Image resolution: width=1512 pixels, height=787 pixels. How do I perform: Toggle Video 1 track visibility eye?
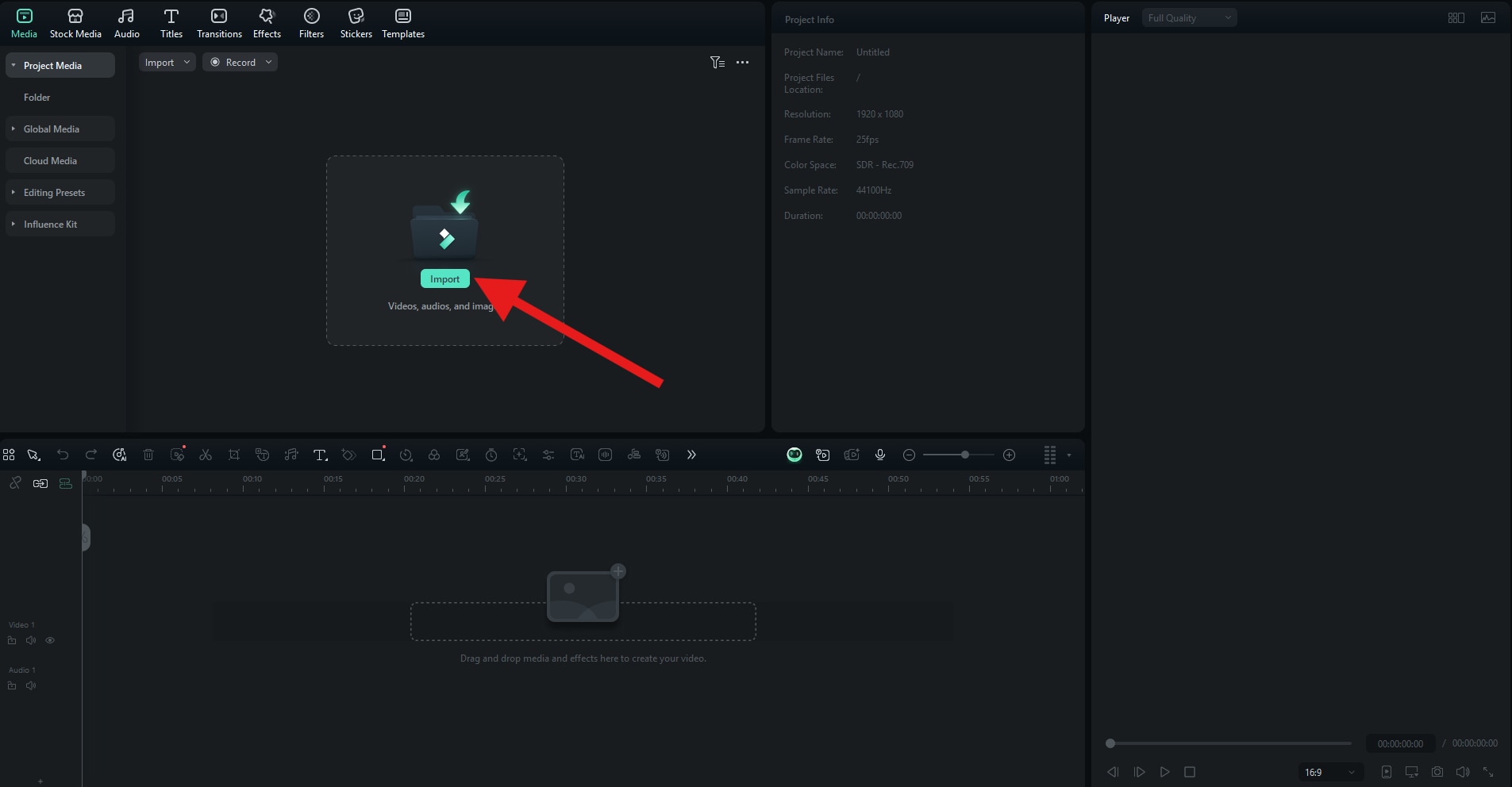tap(50, 640)
